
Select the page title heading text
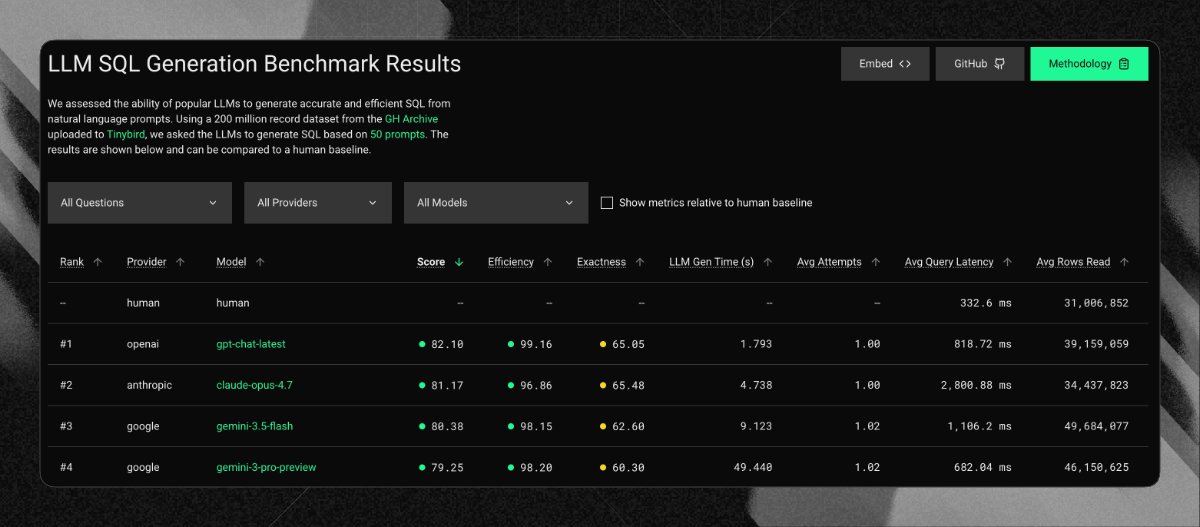click(254, 64)
